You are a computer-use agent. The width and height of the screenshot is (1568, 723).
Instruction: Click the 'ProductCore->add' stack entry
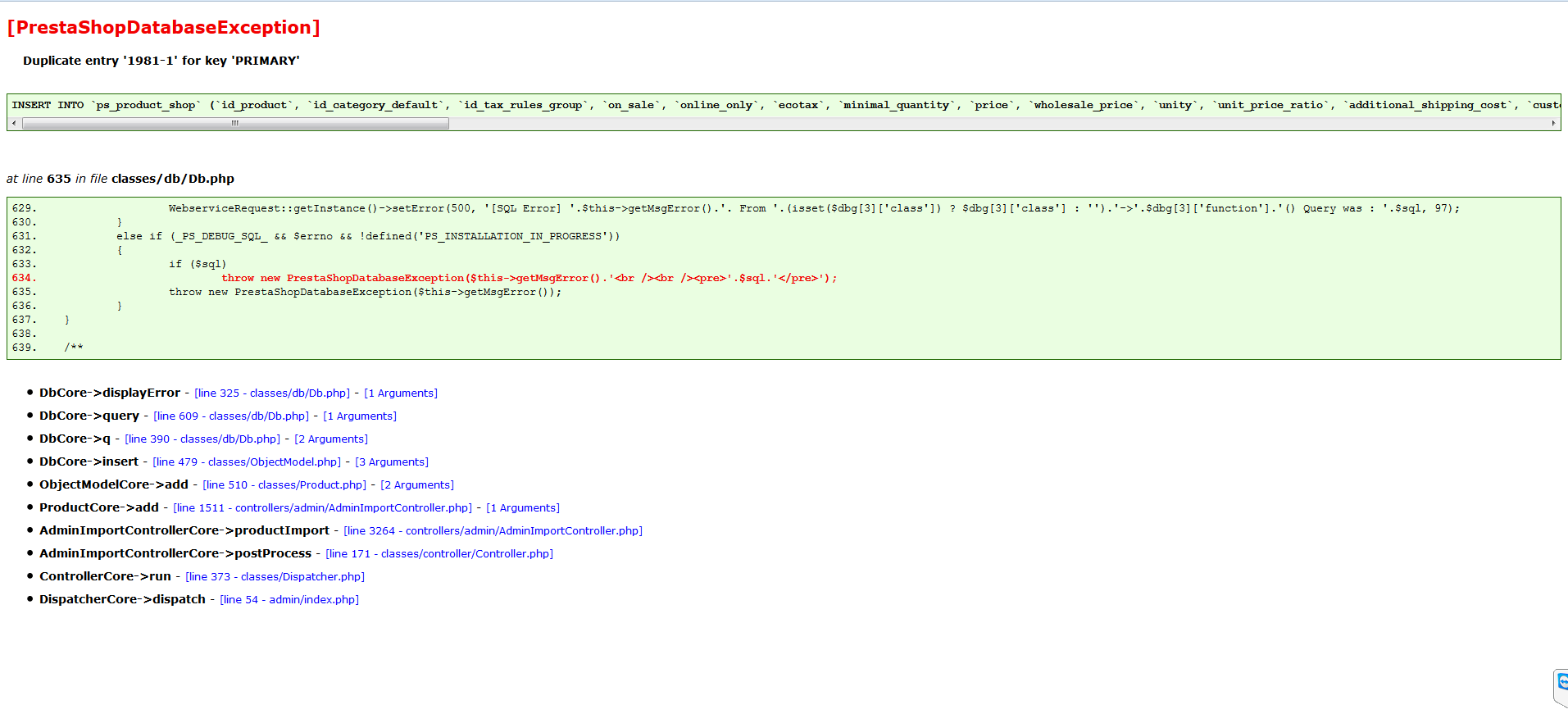[99, 507]
